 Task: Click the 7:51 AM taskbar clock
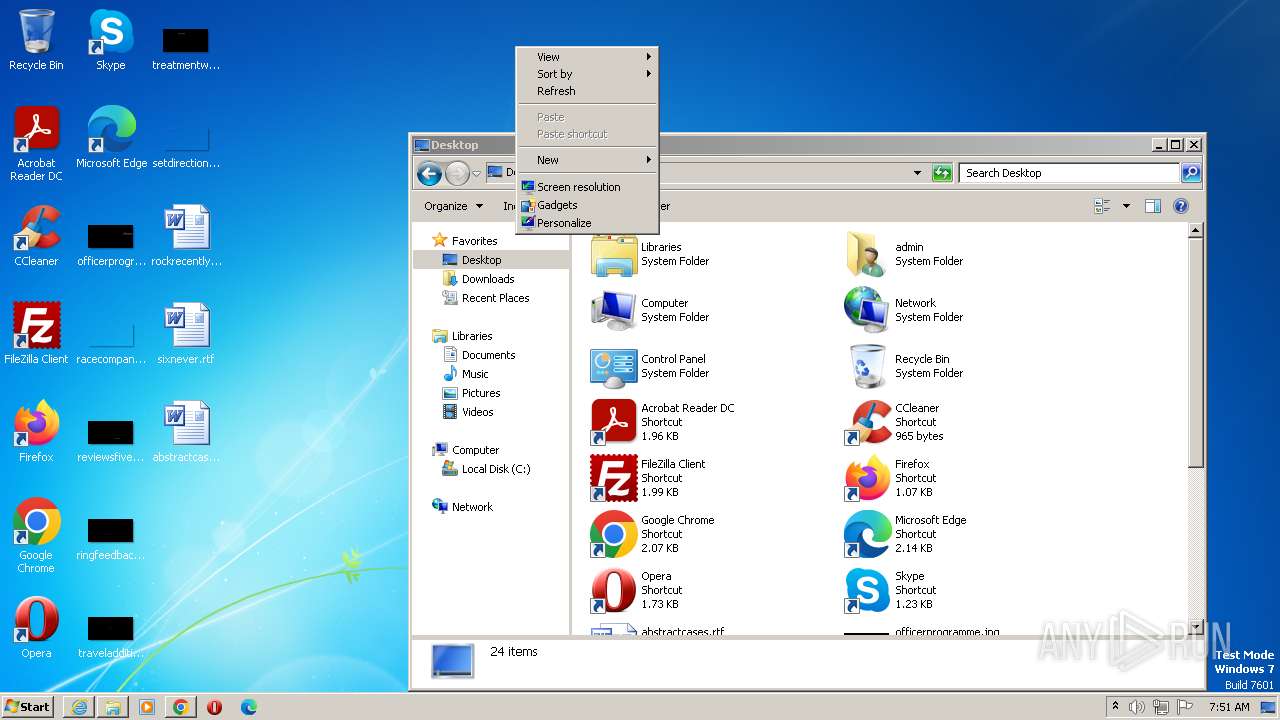1229,707
